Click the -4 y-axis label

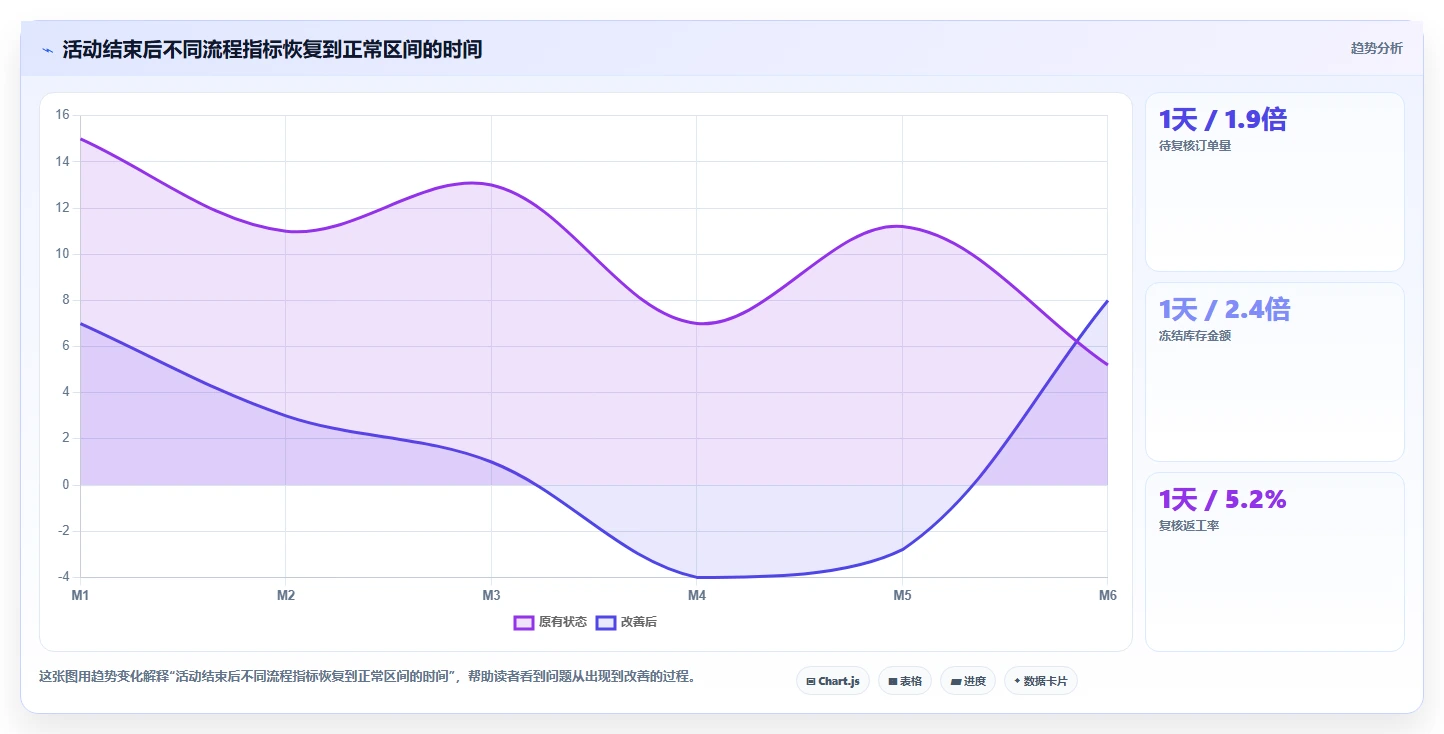(x=62, y=577)
